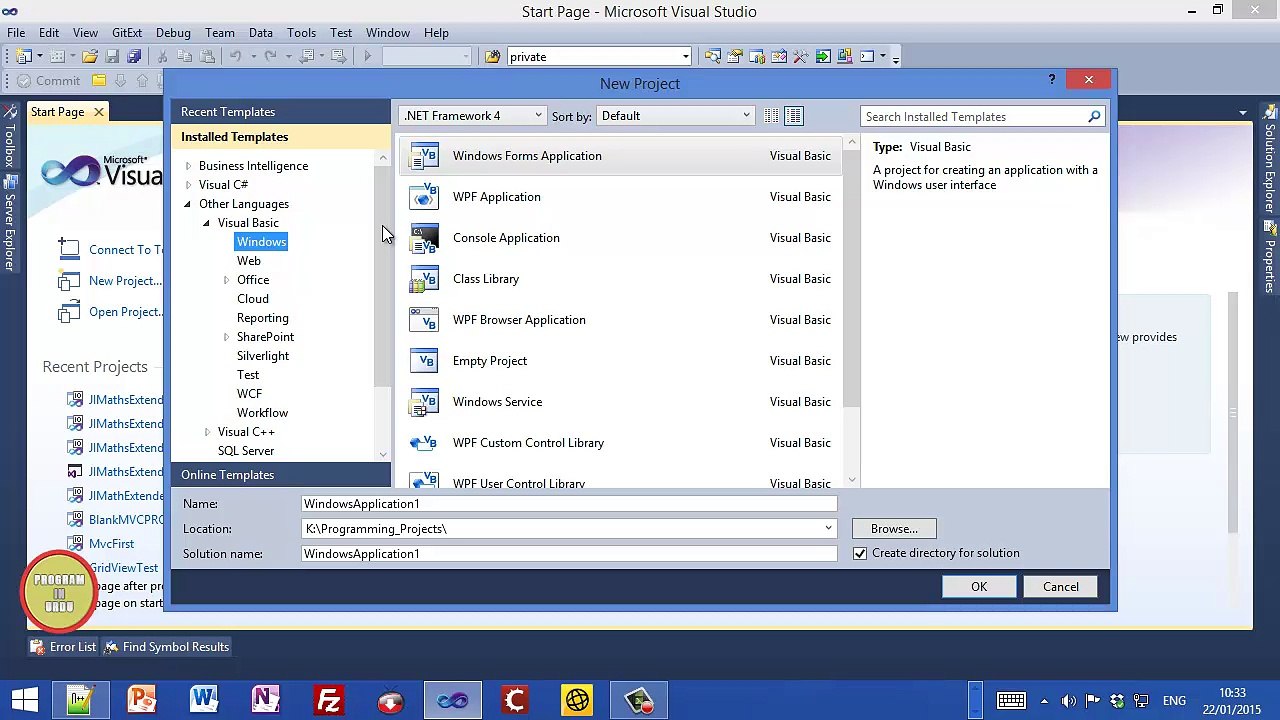Open the Location path dropdown arrow
Image resolution: width=1280 pixels, height=720 pixels.
point(828,529)
